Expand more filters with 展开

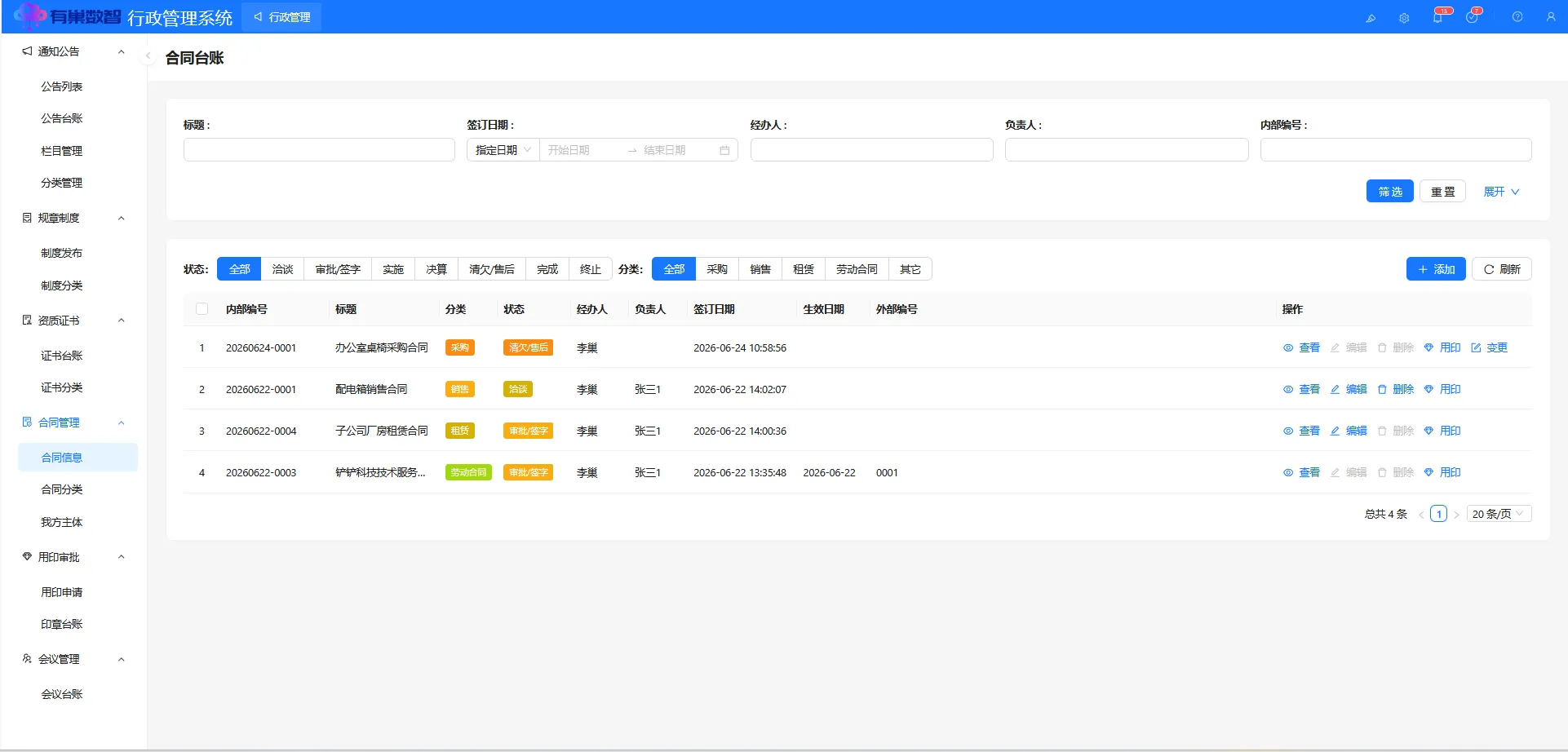tap(1501, 192)
